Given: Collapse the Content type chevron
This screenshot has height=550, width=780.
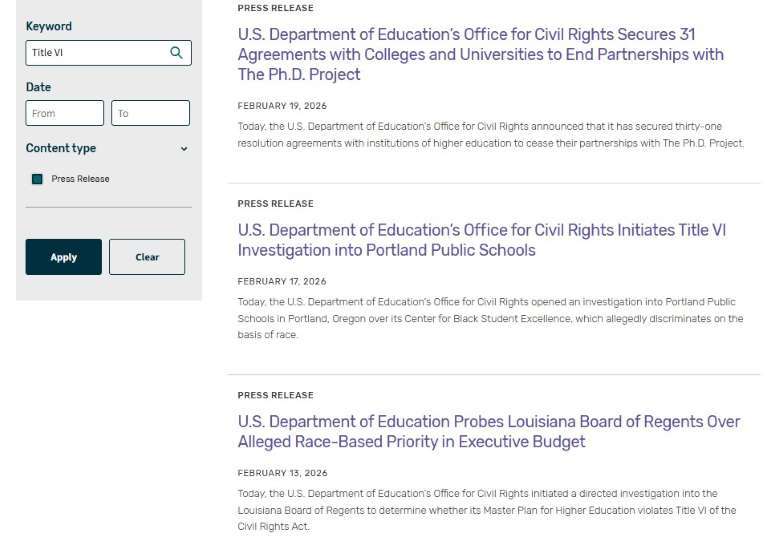Looking at the screenshot, I should tap(184, 149).
